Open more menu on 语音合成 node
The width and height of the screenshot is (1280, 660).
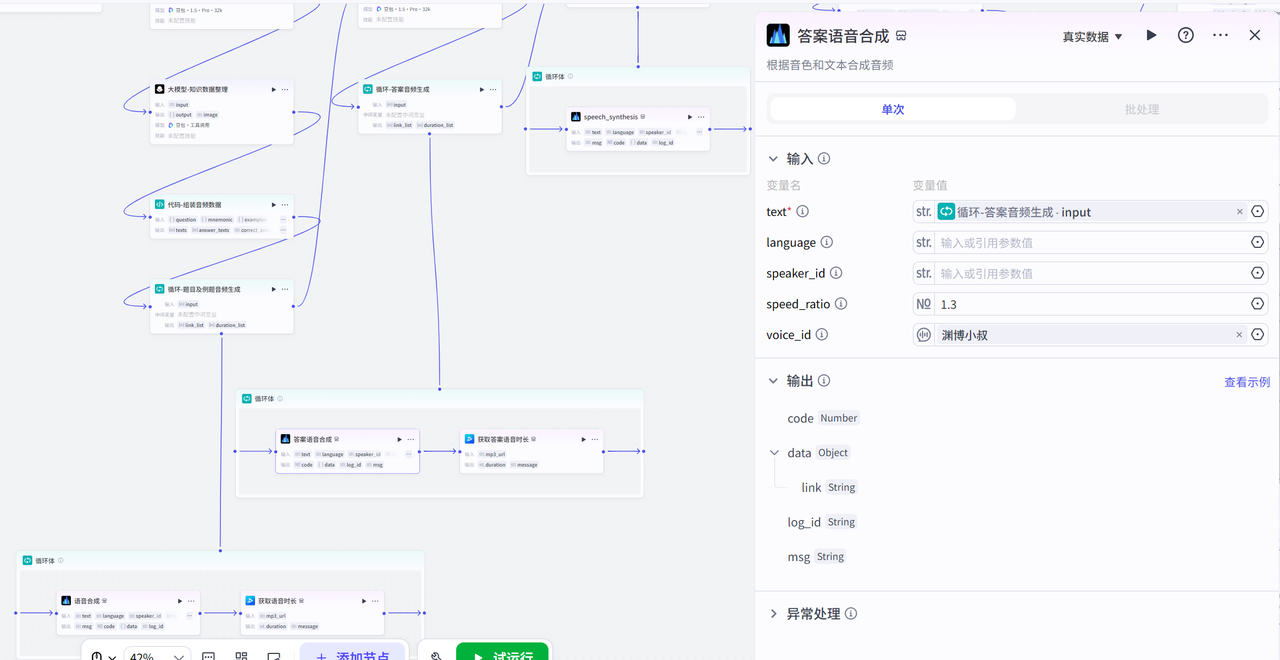(x=191, y=601)
